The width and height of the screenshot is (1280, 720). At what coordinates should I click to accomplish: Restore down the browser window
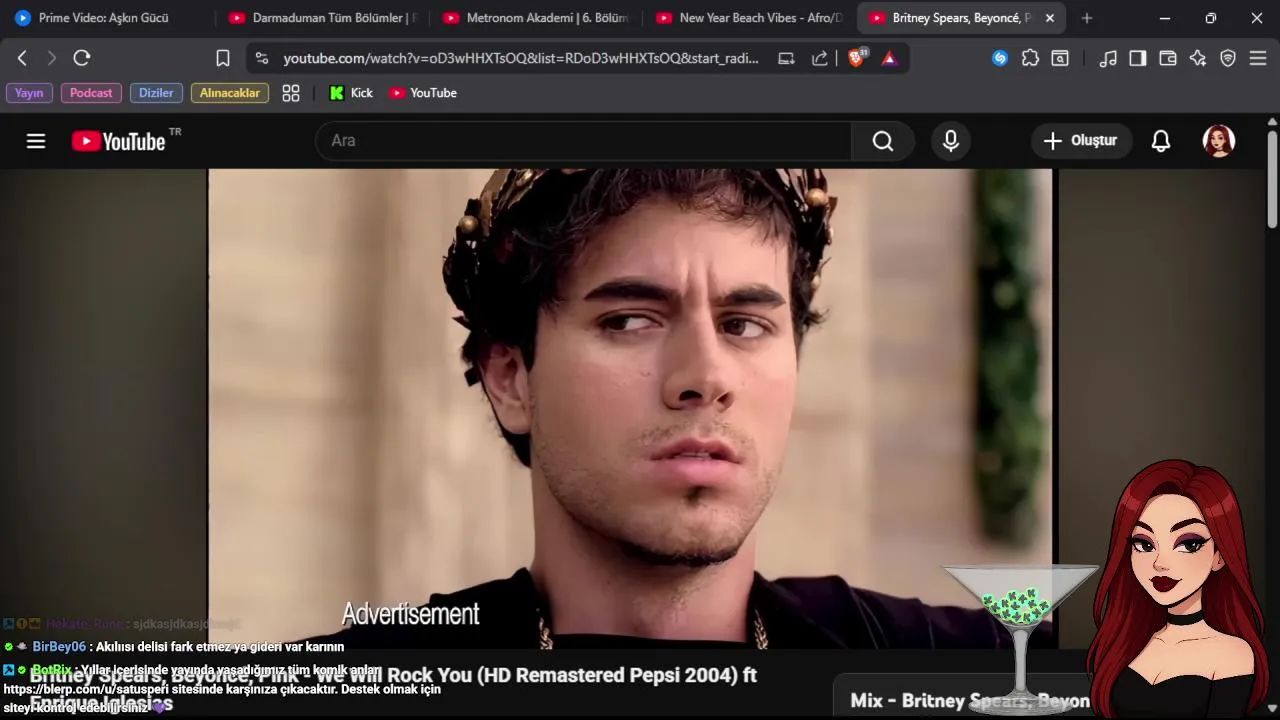[x=1211, y=18]
